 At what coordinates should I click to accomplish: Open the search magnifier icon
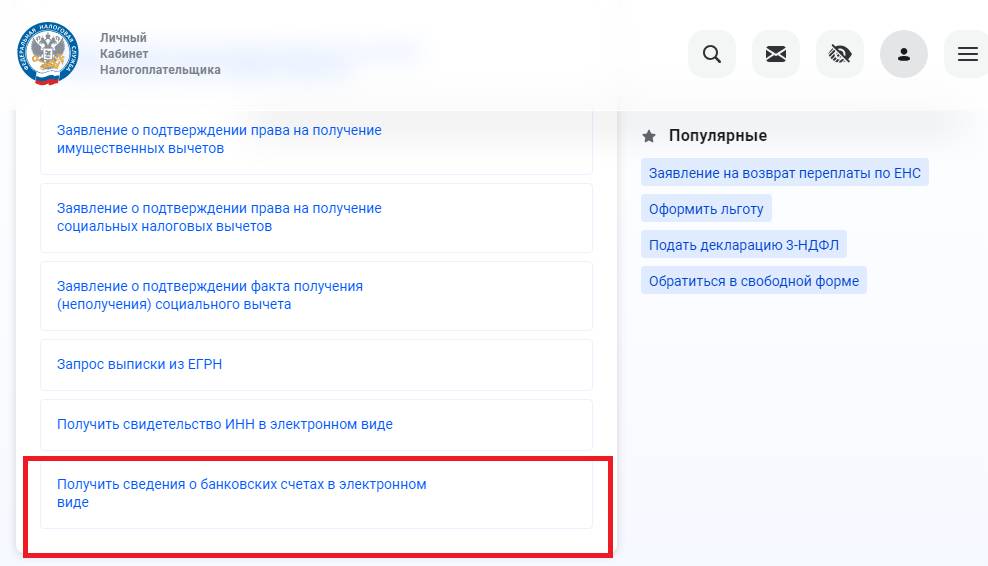(712, 54)
